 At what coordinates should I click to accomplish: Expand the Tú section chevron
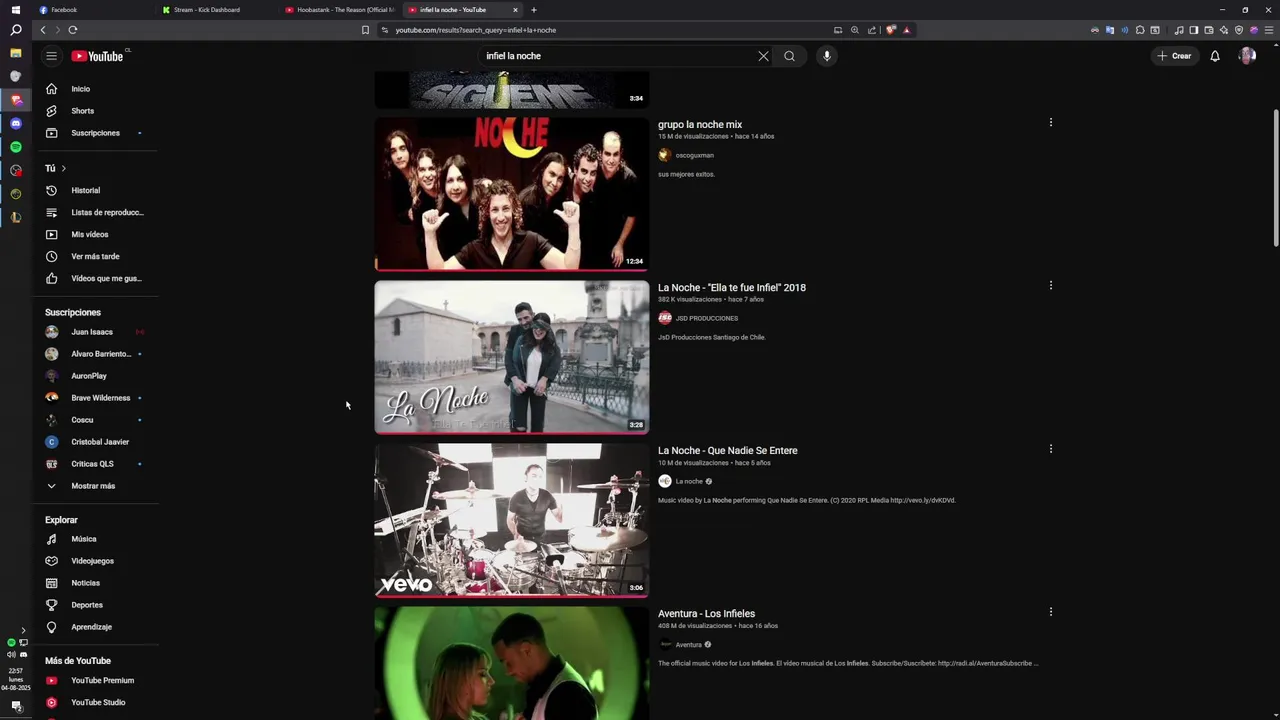[x=63, y=168]
